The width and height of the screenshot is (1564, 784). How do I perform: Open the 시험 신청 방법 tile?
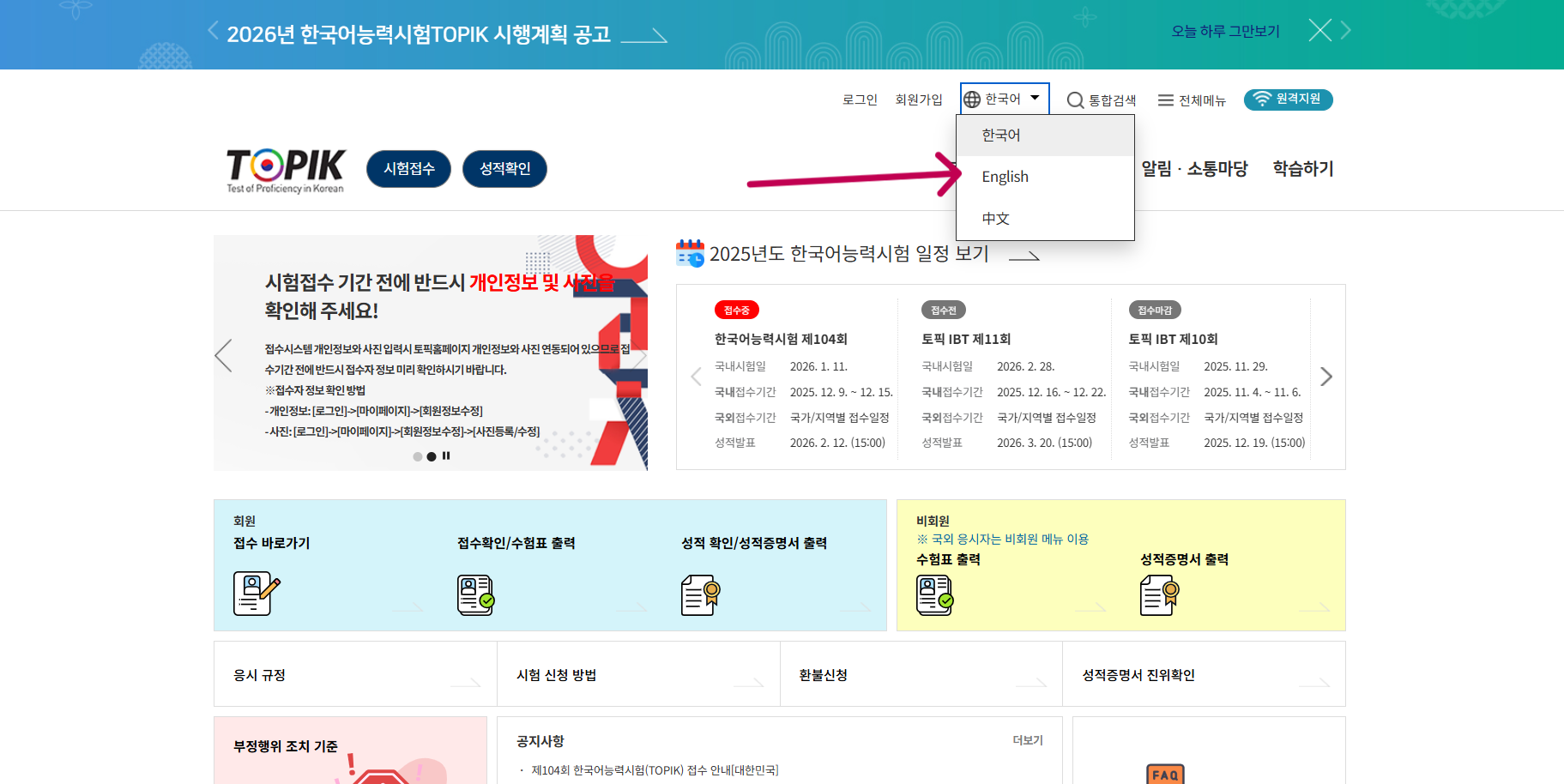click(638, 674)
